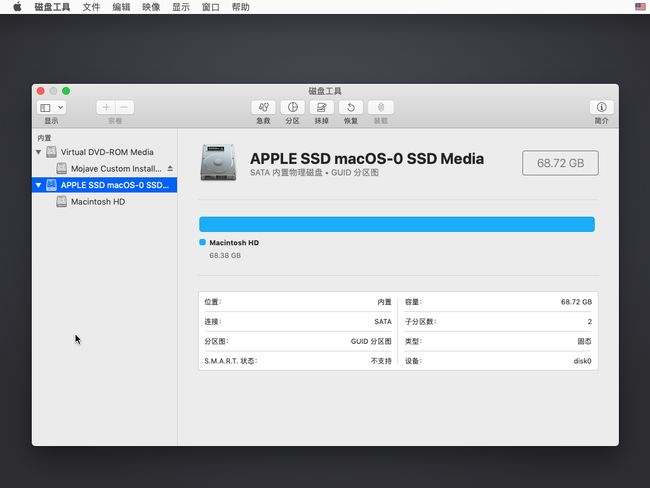650x488 pixels.
Task: Click the 连接 row value SATA
Action: (x=383, y=321)
